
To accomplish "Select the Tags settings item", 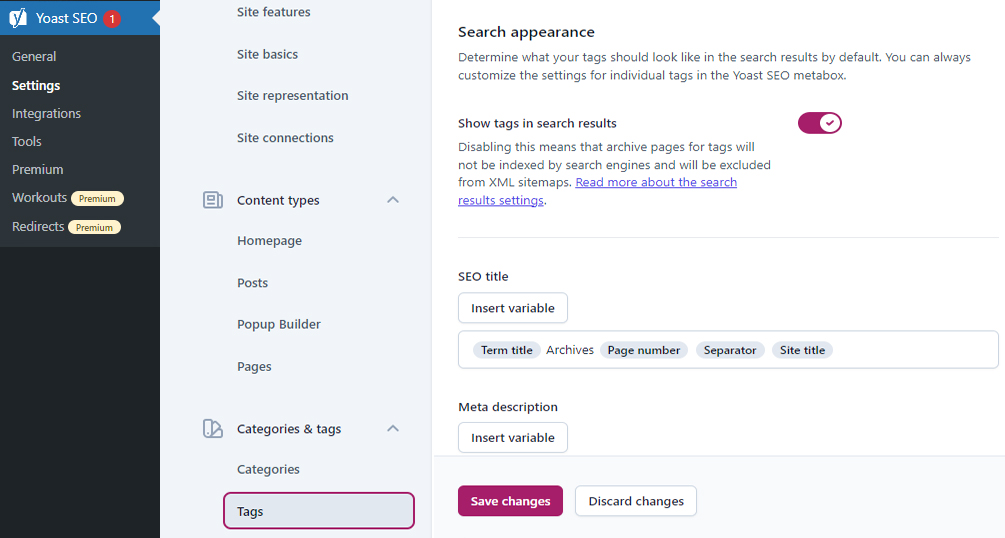I will 319,511.
